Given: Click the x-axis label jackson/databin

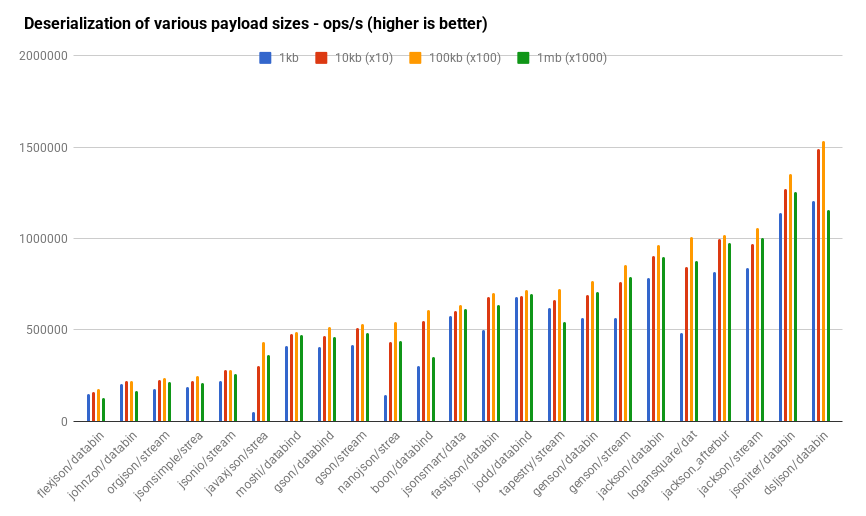Looking at the screenshot, I should (631, 465).
